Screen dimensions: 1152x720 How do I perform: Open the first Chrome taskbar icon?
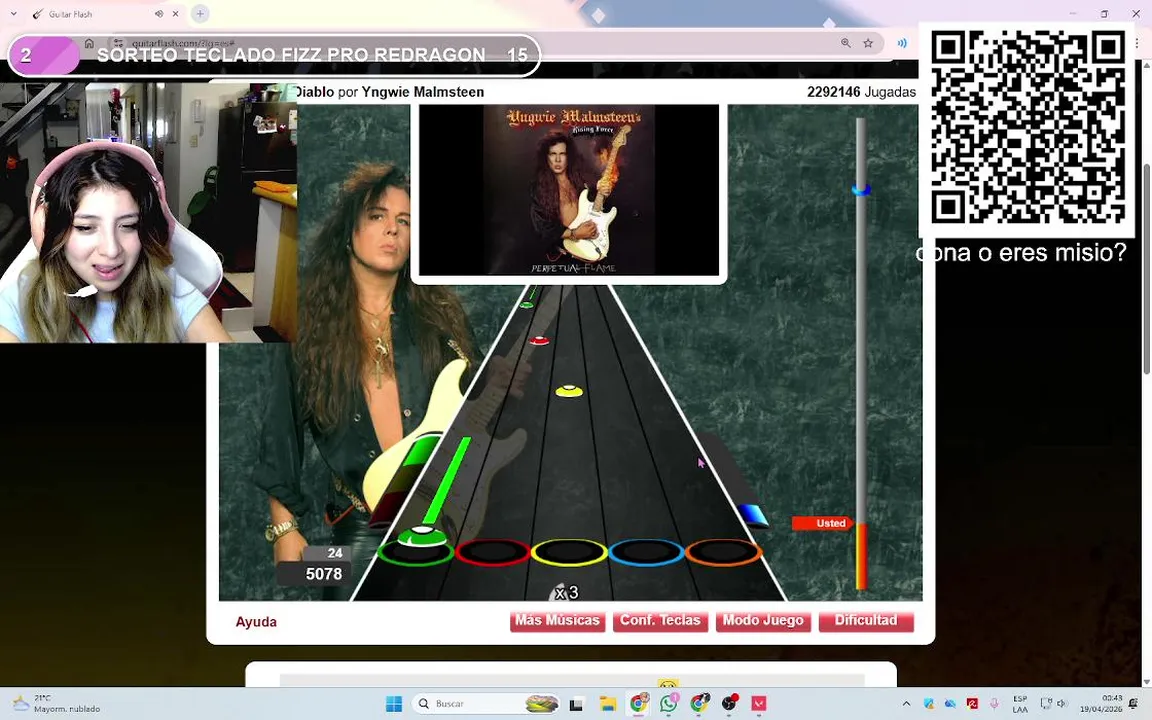click(x=638, y=704)
